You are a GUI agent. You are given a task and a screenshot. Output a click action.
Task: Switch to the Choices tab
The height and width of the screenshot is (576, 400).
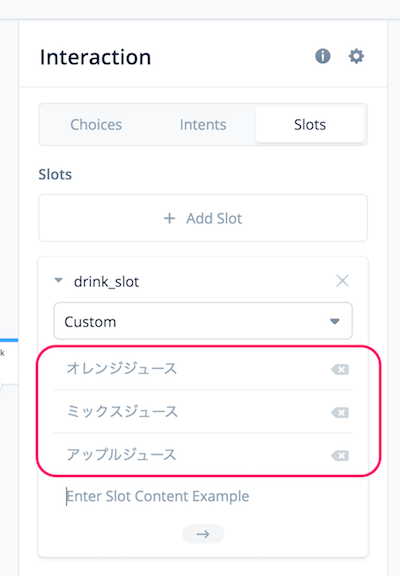tap(96, 125)
